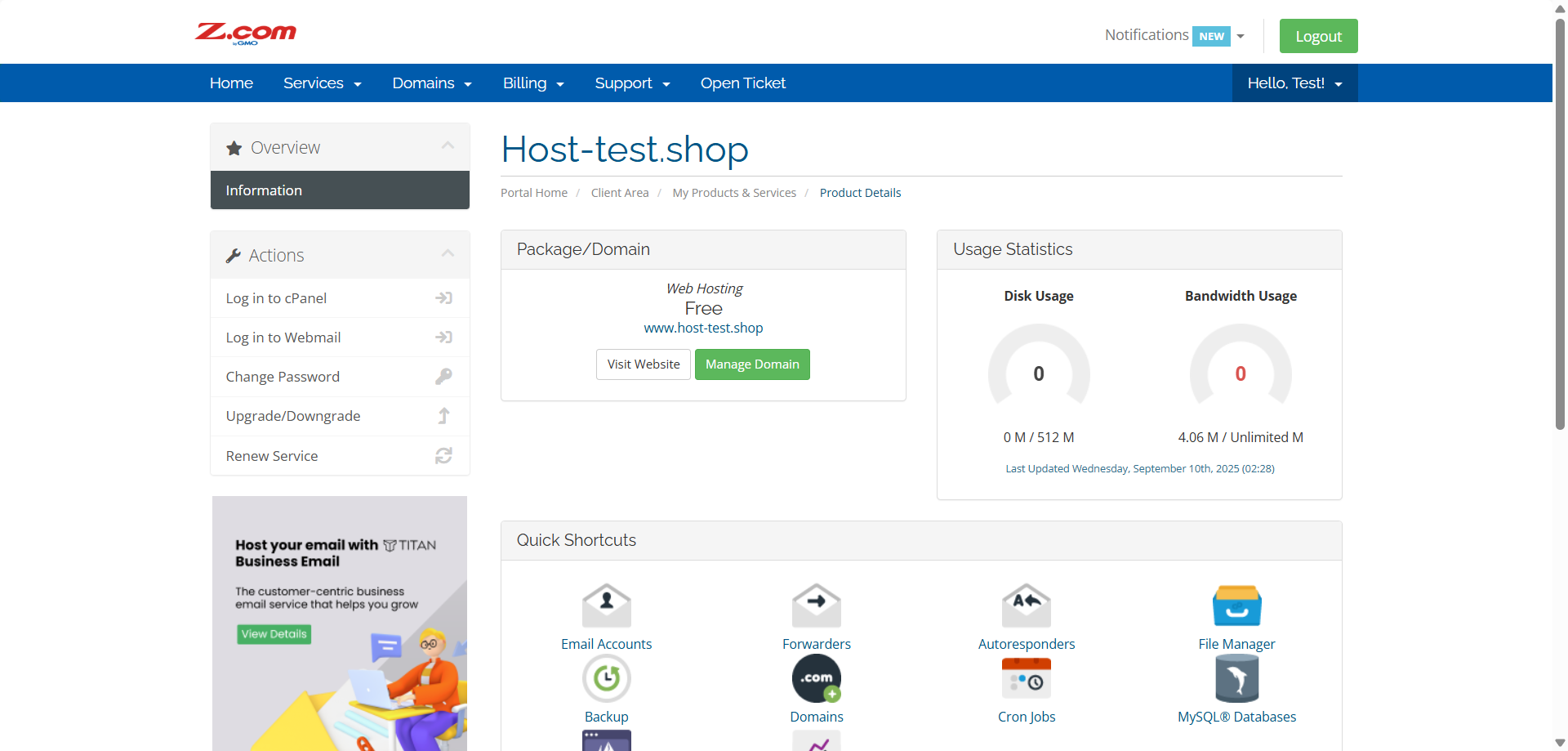The image size is (1568, 751).
Task: Click the Product Details breadcrumb text
Action: 860,193
